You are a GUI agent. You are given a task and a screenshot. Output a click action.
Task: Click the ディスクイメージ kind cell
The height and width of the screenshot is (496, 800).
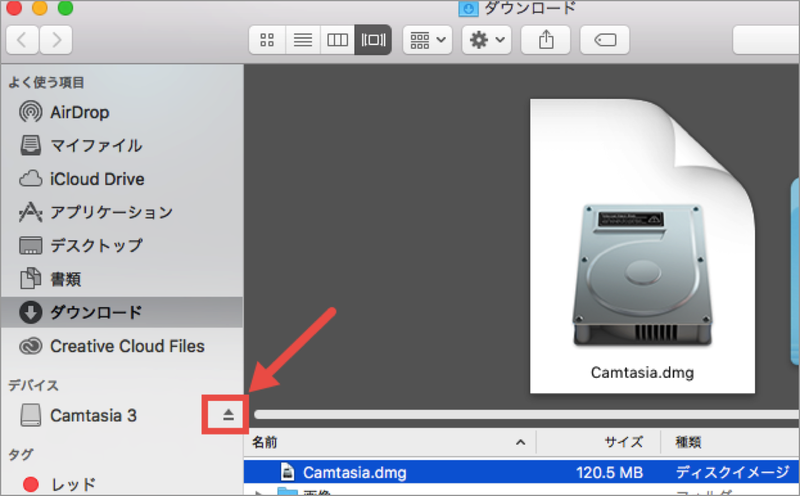732,473
